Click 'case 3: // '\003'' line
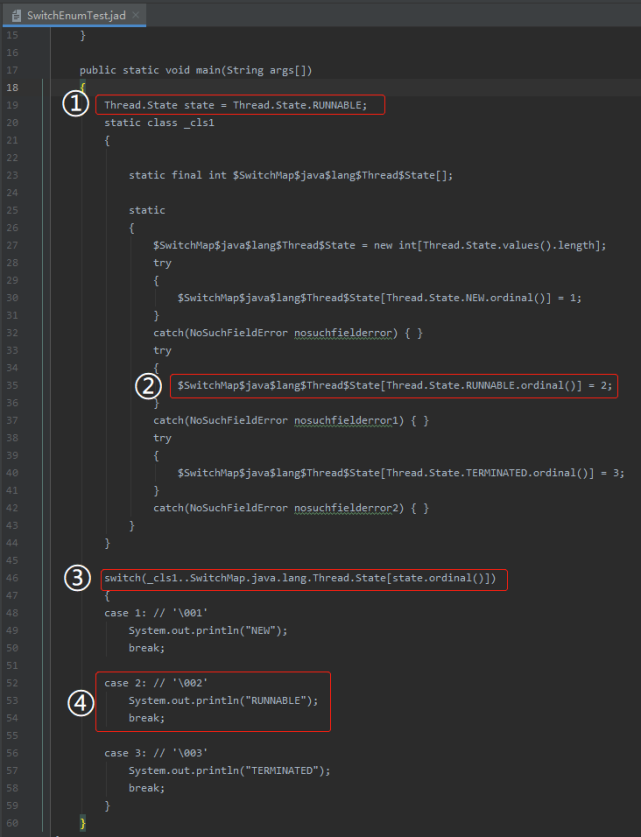The image size is (641, 837). (156, 753)
